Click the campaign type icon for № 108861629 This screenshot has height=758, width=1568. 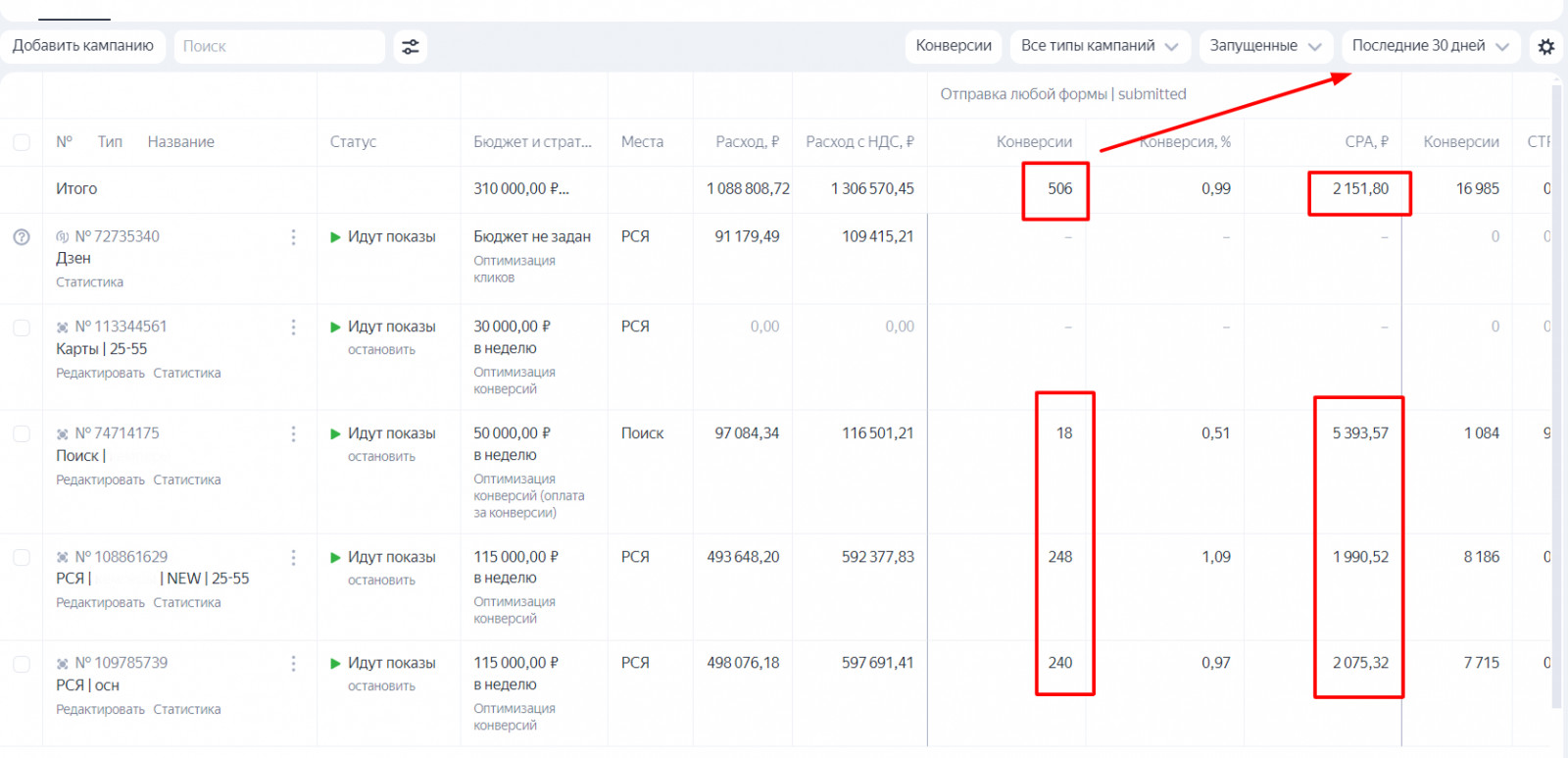point(63,557)
